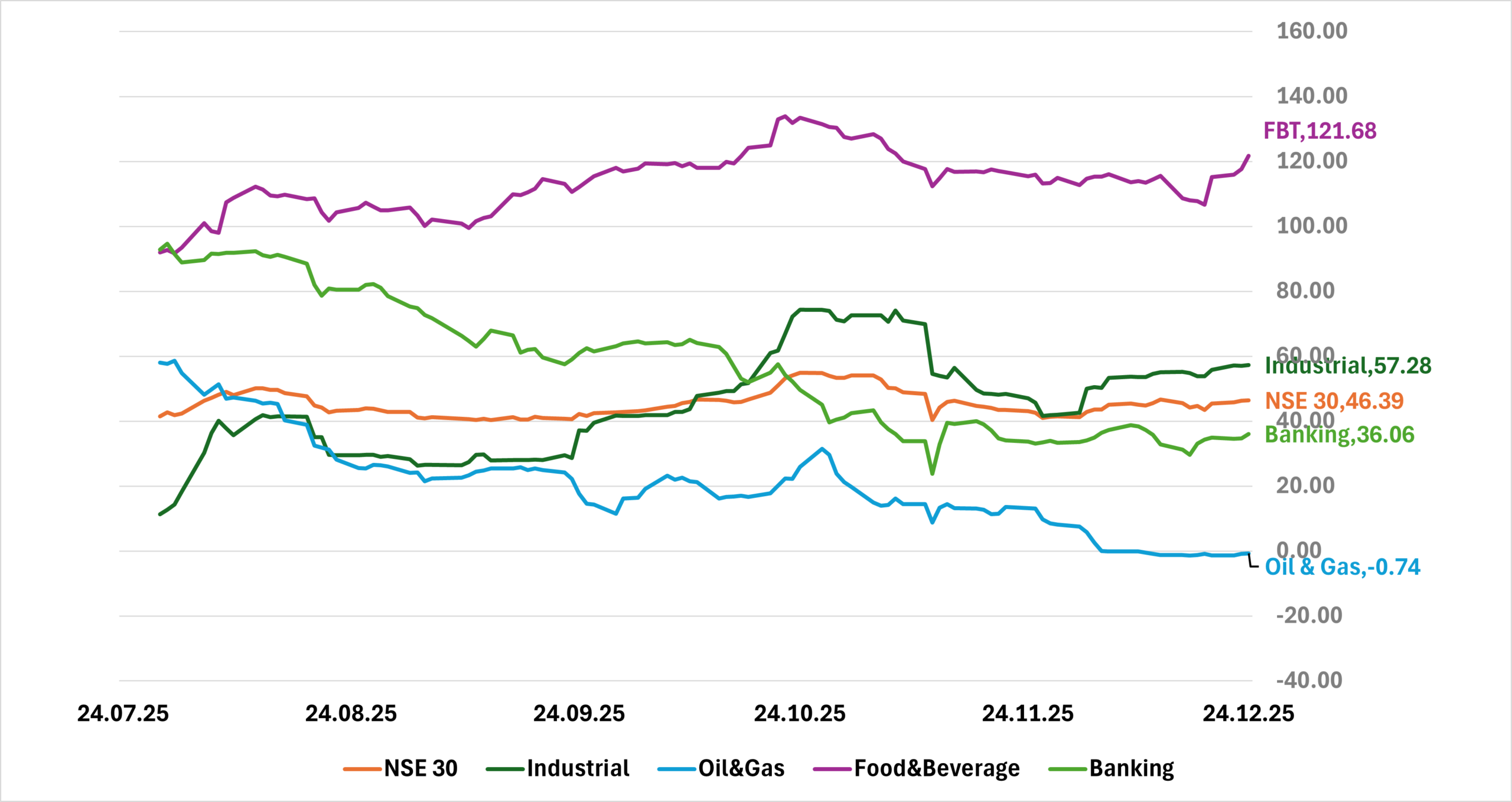Click the 24.12.25 date axis label

[1249, 713]
